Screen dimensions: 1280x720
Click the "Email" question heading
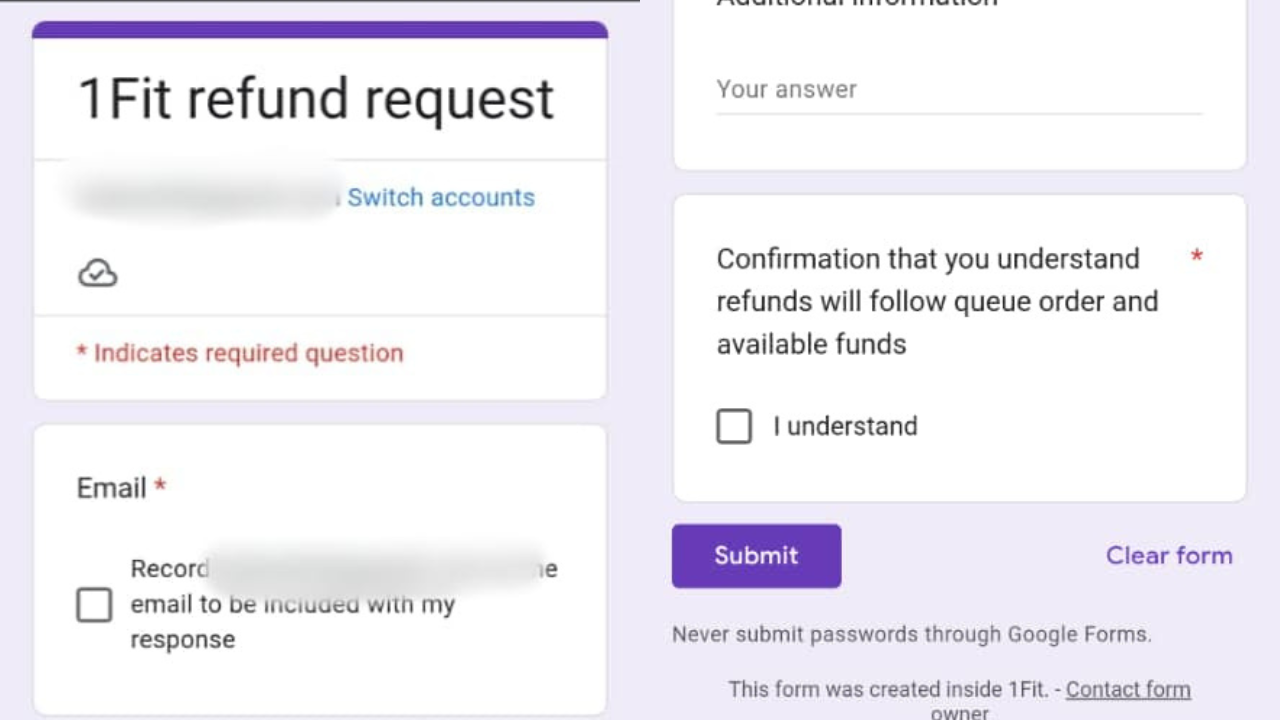(x=112, y=488)
